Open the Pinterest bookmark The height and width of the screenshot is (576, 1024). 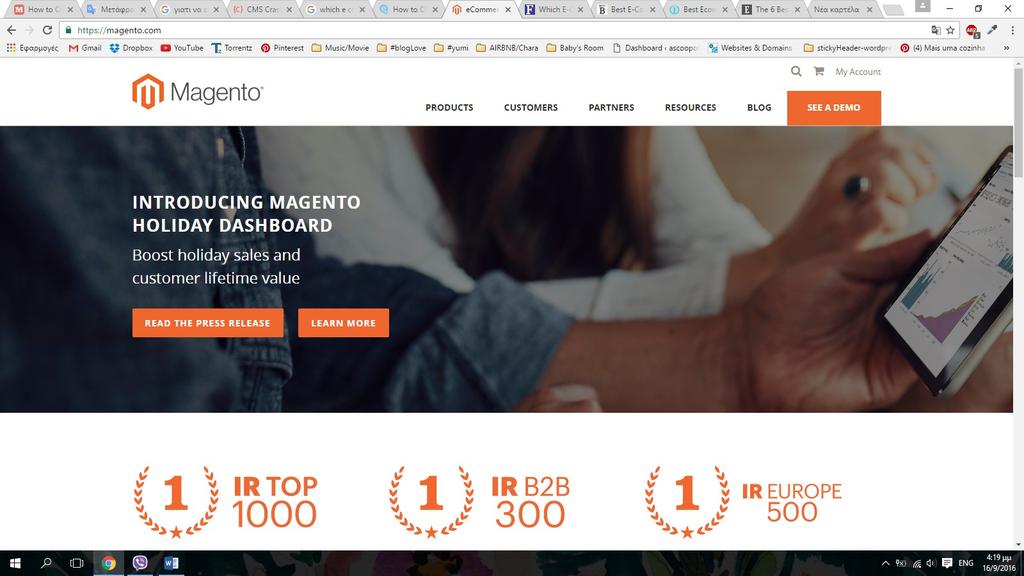tap(282, 48)
